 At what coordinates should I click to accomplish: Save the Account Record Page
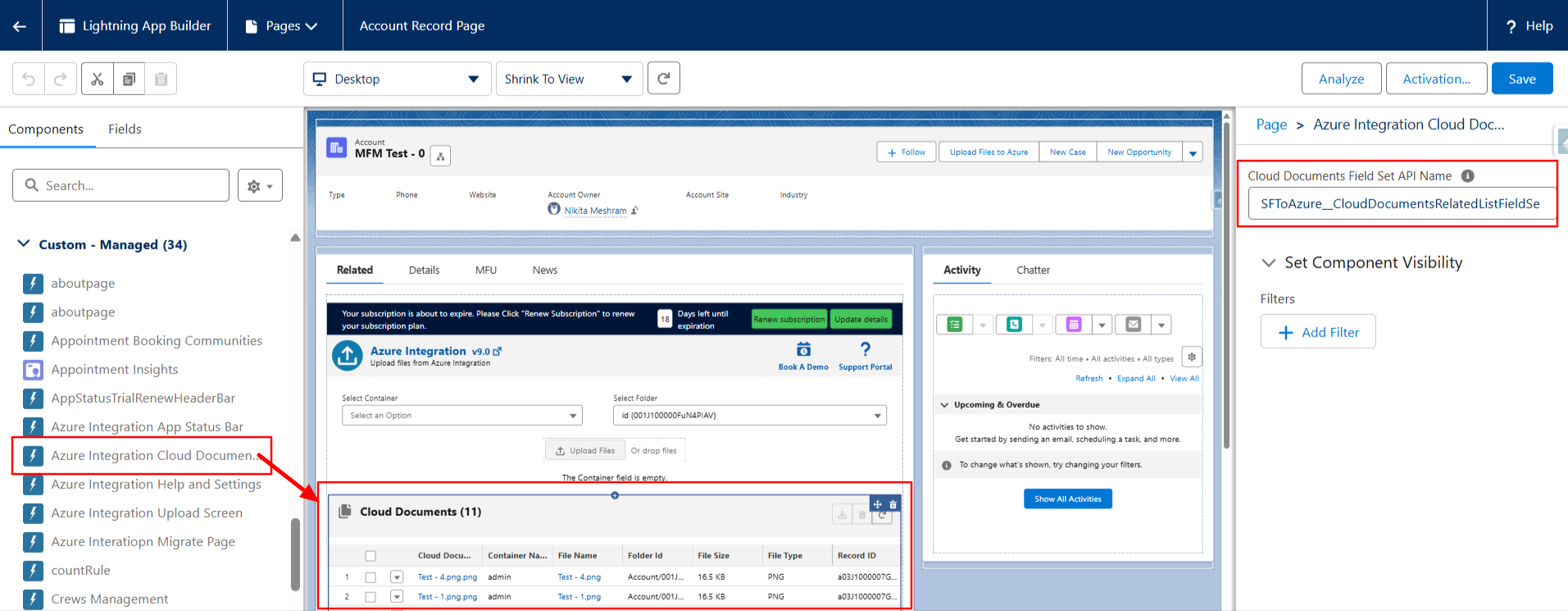(1522, 79)
